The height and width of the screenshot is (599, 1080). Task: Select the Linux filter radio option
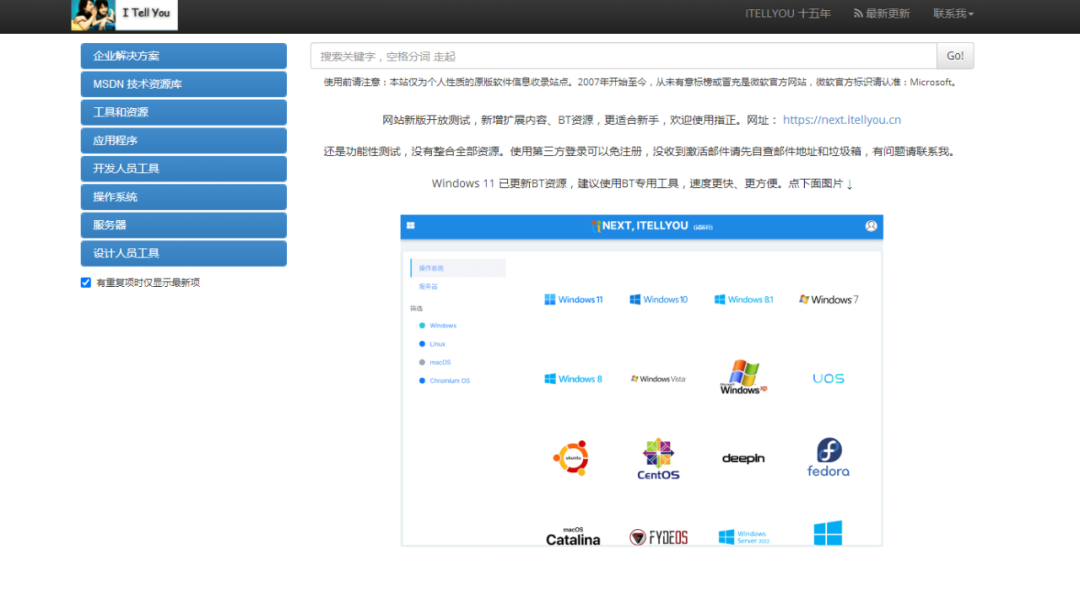tap(432, 344)
